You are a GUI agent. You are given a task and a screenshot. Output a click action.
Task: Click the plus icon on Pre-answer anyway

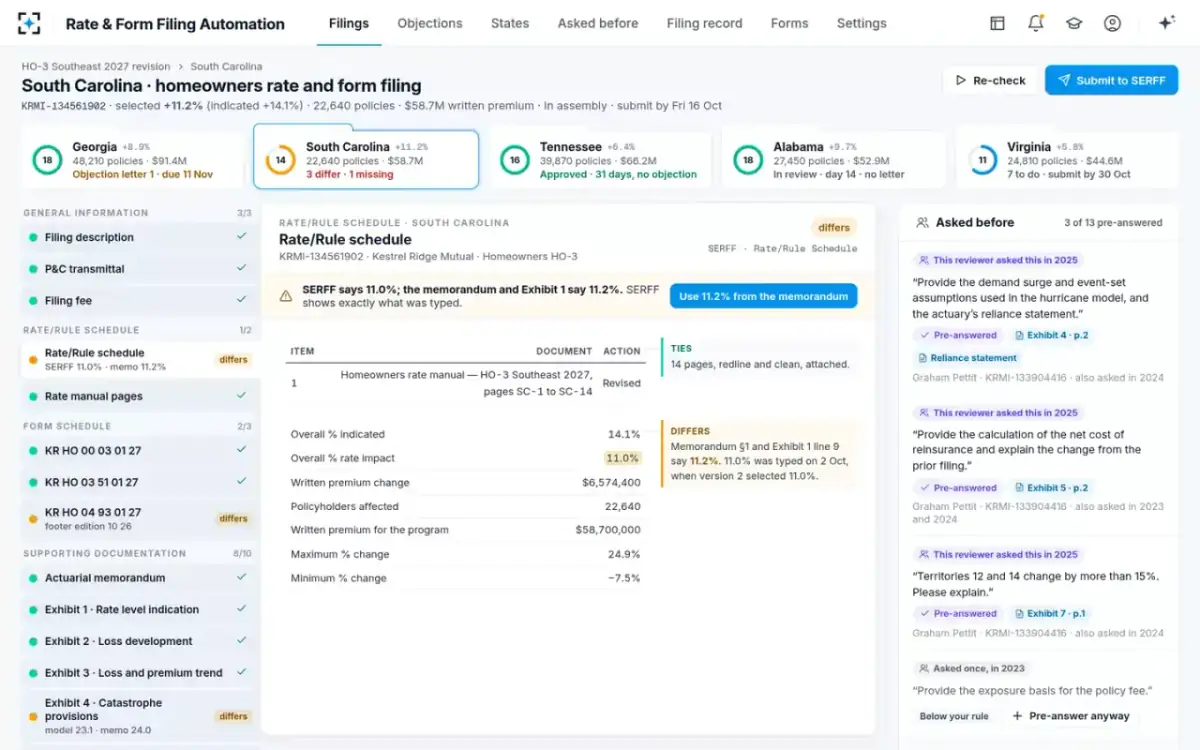(1017, 716)
